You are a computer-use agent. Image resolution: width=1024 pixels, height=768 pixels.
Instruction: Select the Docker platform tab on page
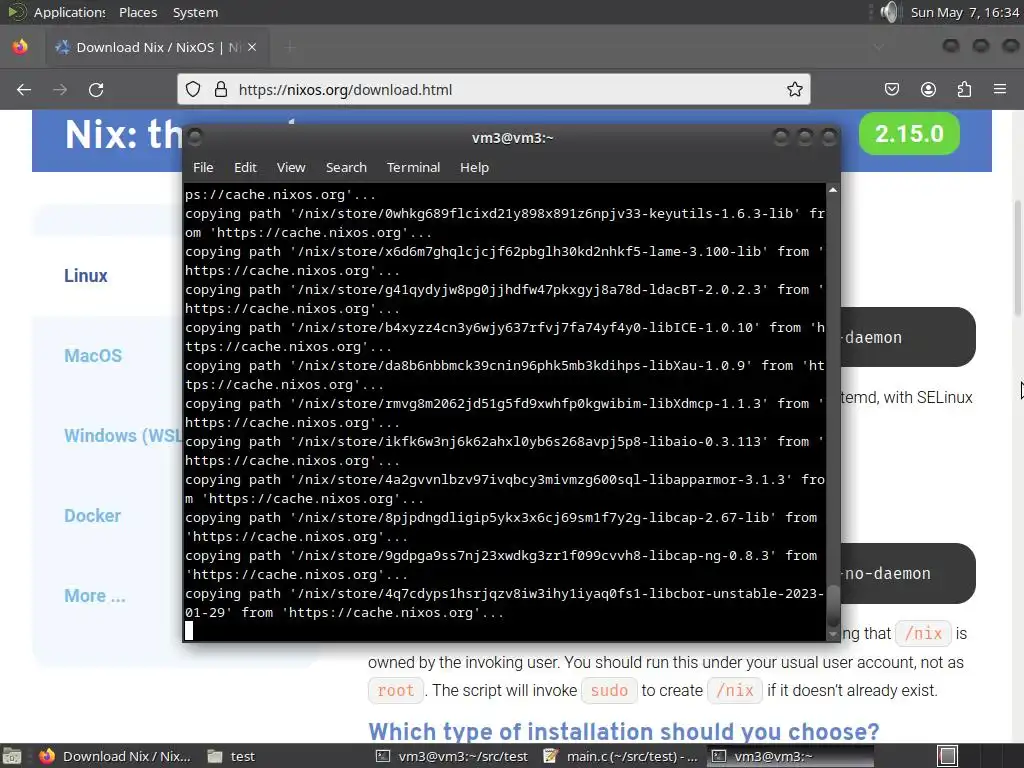(x=92, y=515)
